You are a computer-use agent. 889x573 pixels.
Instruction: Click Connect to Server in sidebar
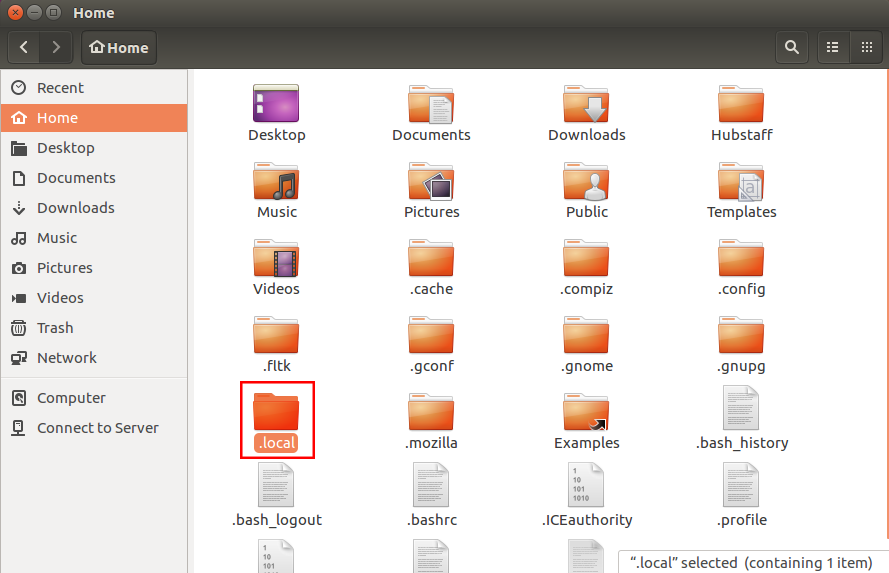[x=94, y=428]
